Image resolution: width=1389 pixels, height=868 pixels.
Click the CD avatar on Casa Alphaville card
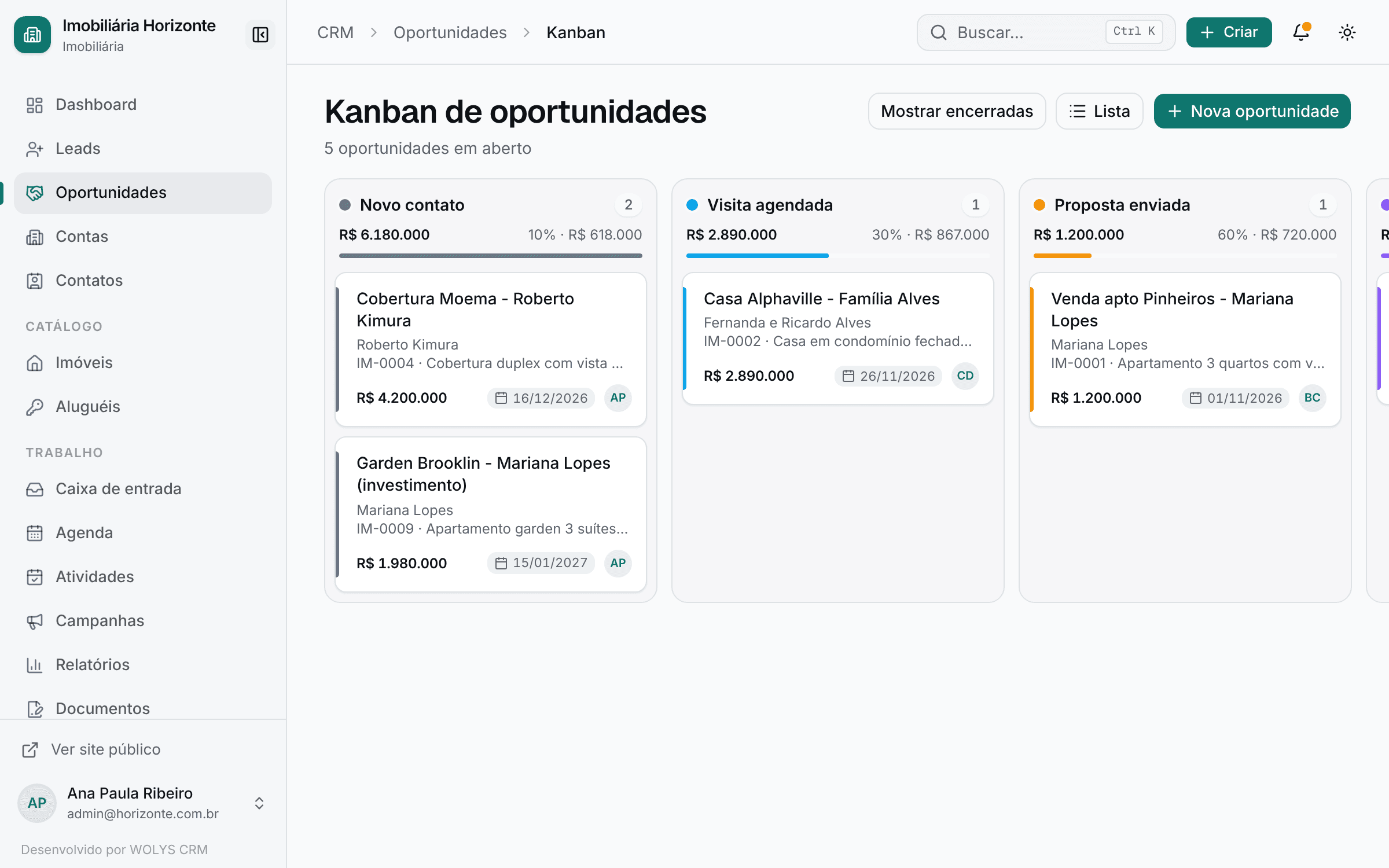965,376
